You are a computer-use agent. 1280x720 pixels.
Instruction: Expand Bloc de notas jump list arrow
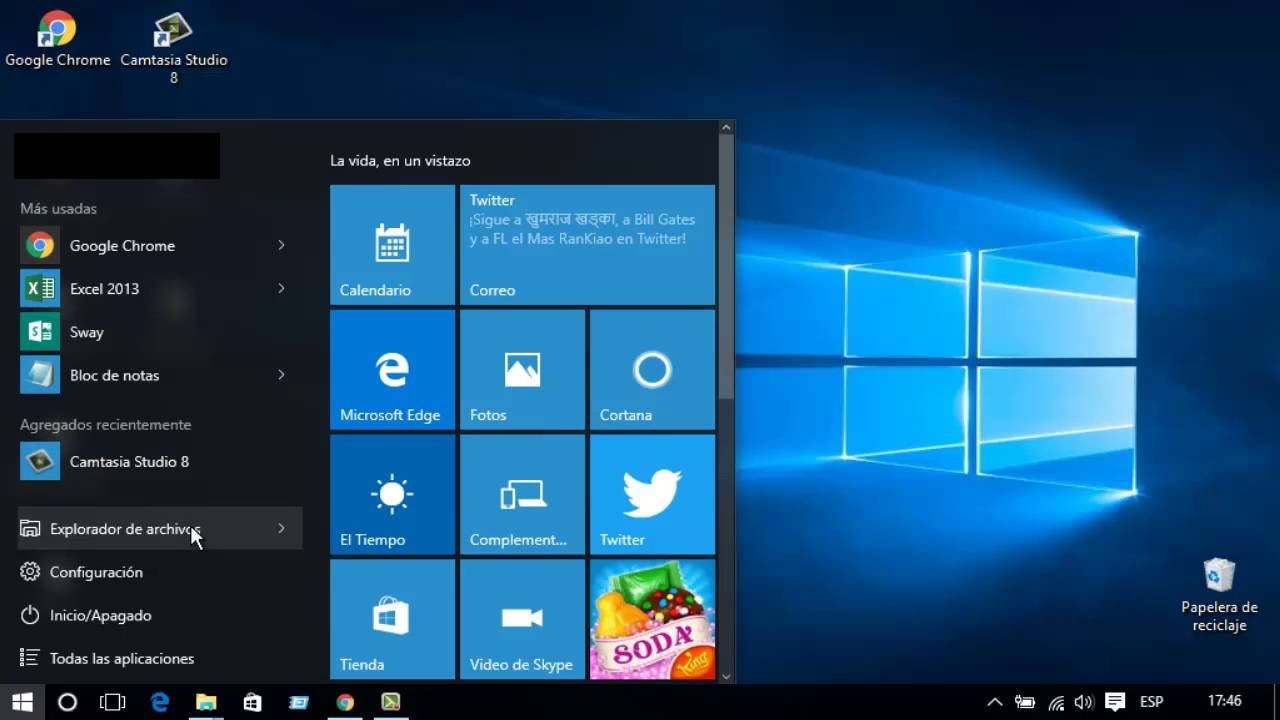click(281, 375)
